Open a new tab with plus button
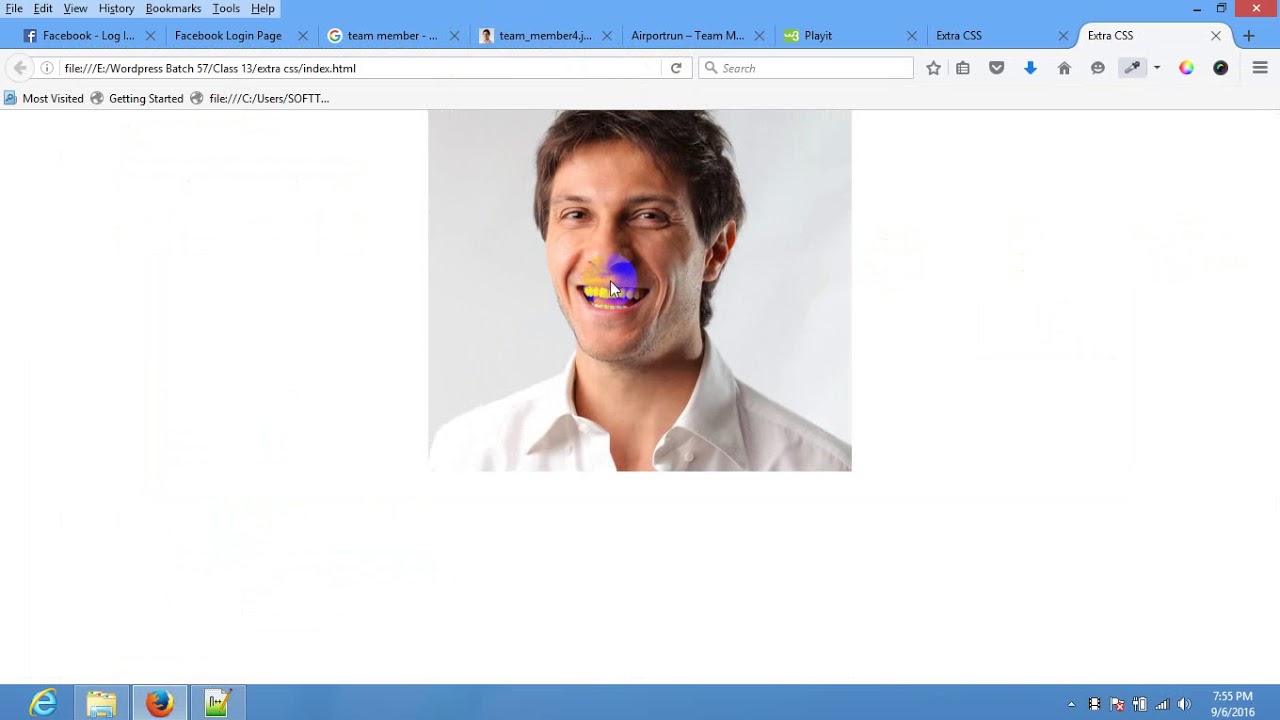Image resolution: width=1280 pixels, height=720 pixels. pos(1248,35)
